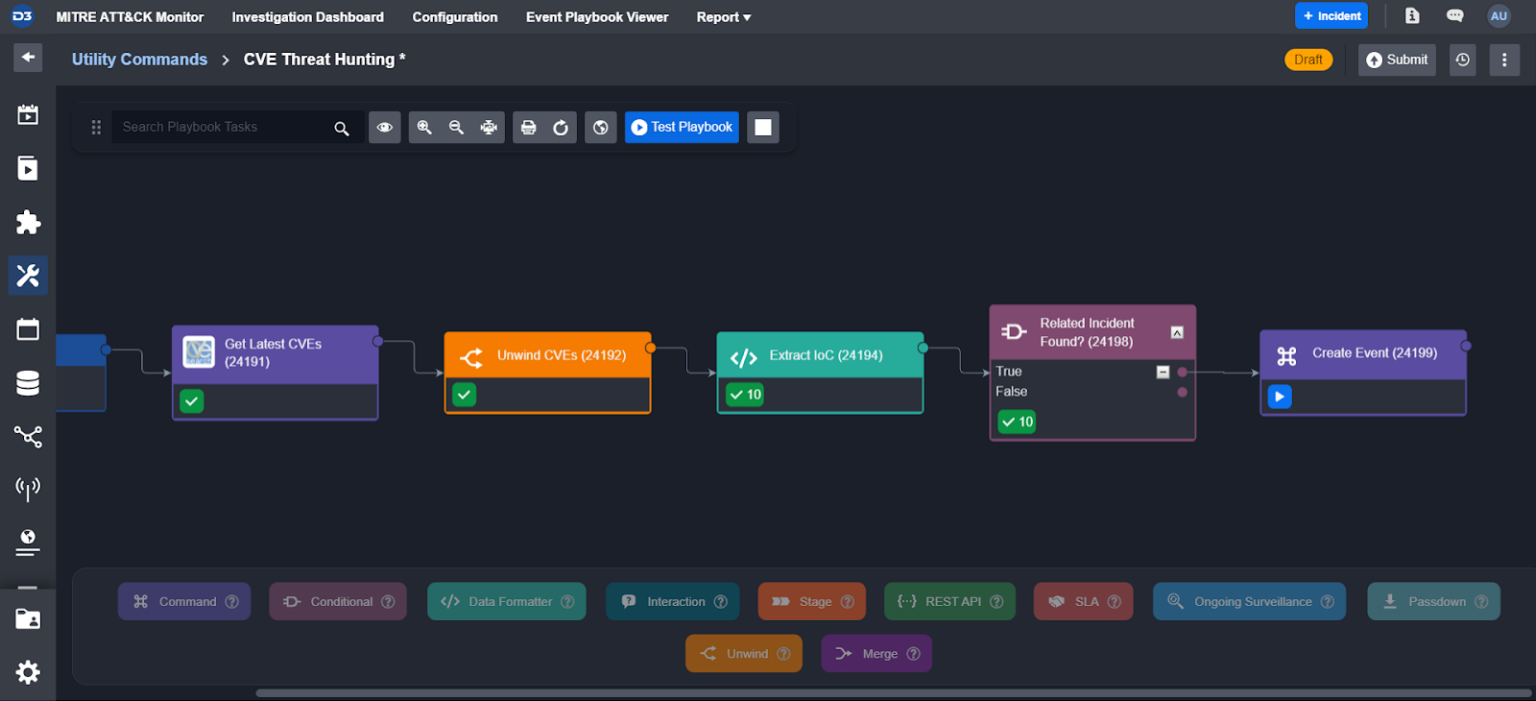Run Test Playbook
1536x701 pixels.
click(x=682, y=127)
